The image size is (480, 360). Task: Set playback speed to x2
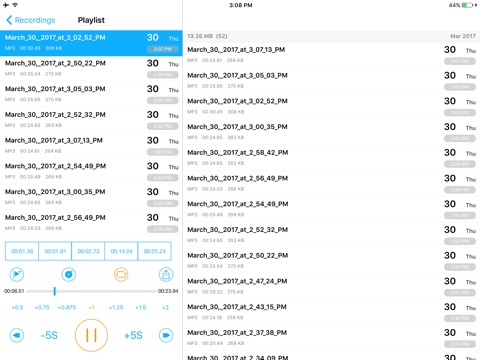click(165, 307)
